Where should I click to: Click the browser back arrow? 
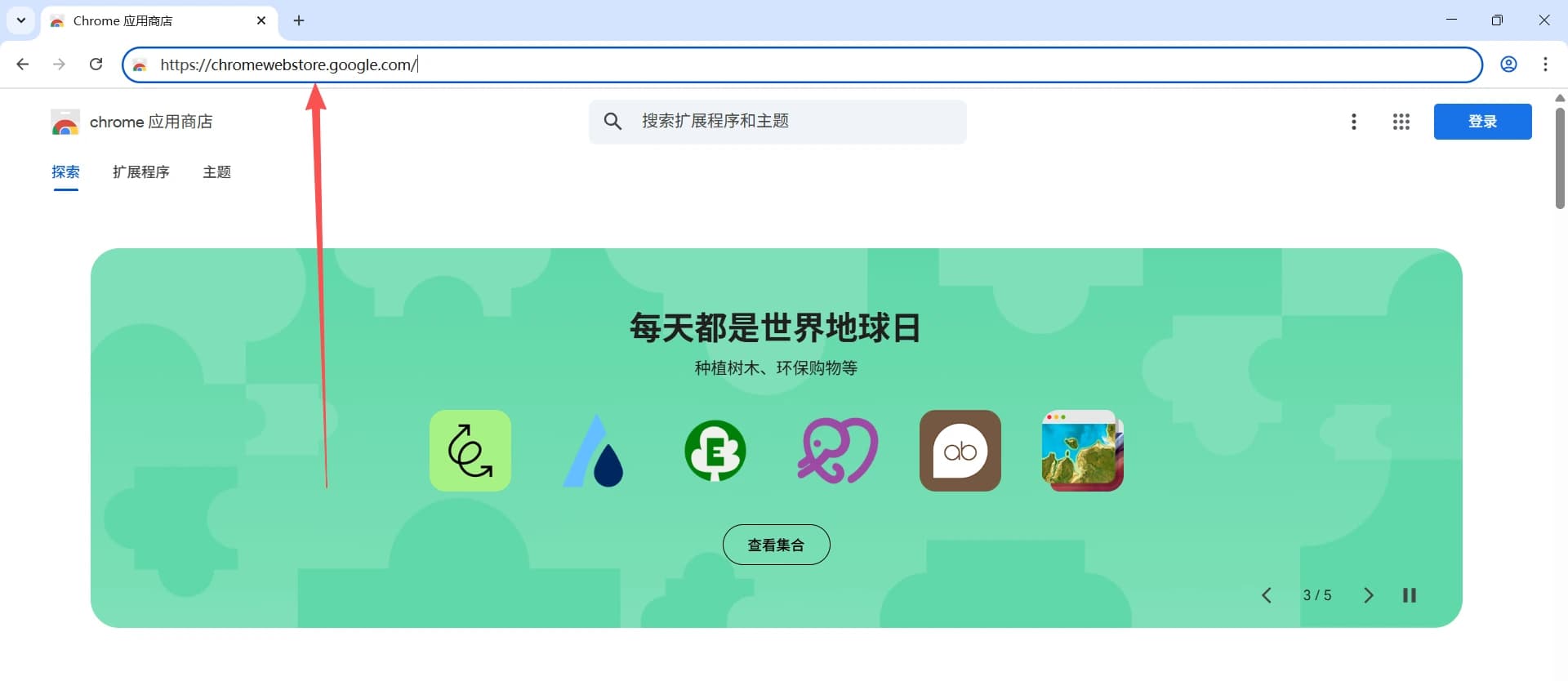click(23, 65)
